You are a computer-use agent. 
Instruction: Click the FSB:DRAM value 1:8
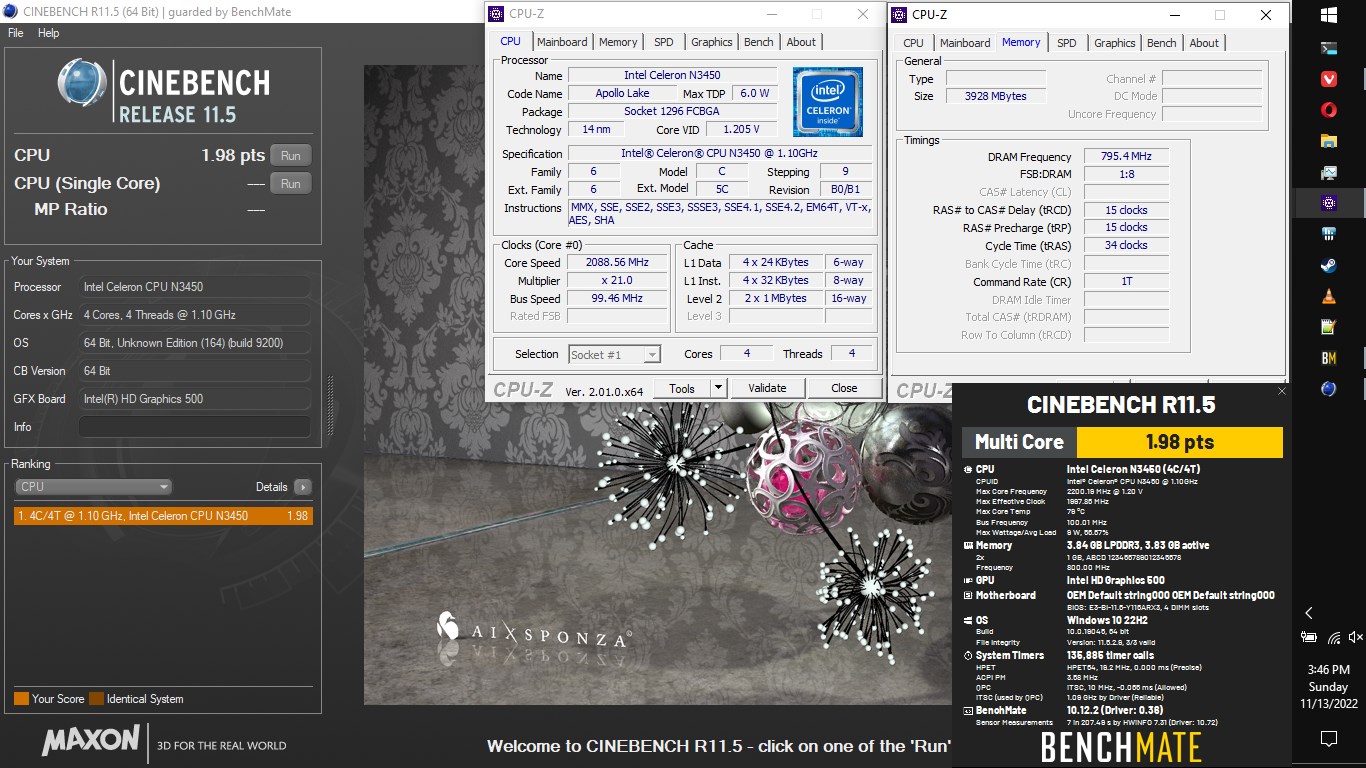coord(1126,174)
